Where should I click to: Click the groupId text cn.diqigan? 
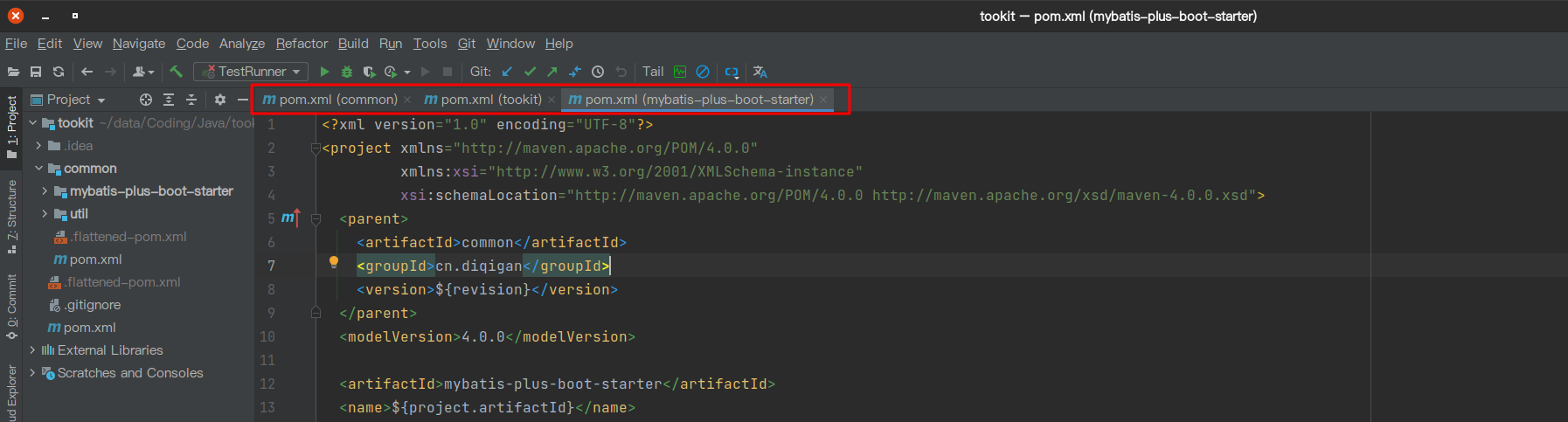(x=479, y=266)
